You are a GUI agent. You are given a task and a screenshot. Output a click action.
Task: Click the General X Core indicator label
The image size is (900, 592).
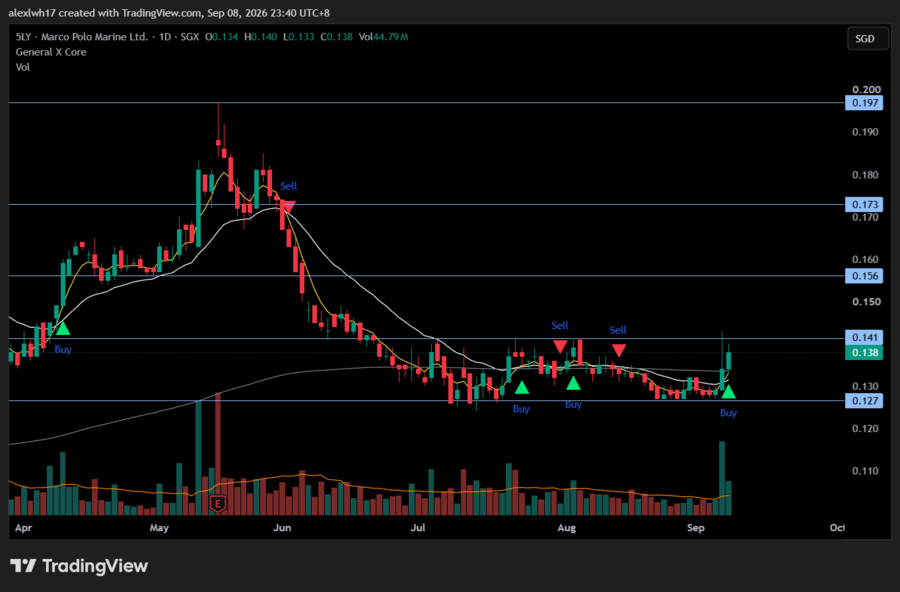click(51, 52)
